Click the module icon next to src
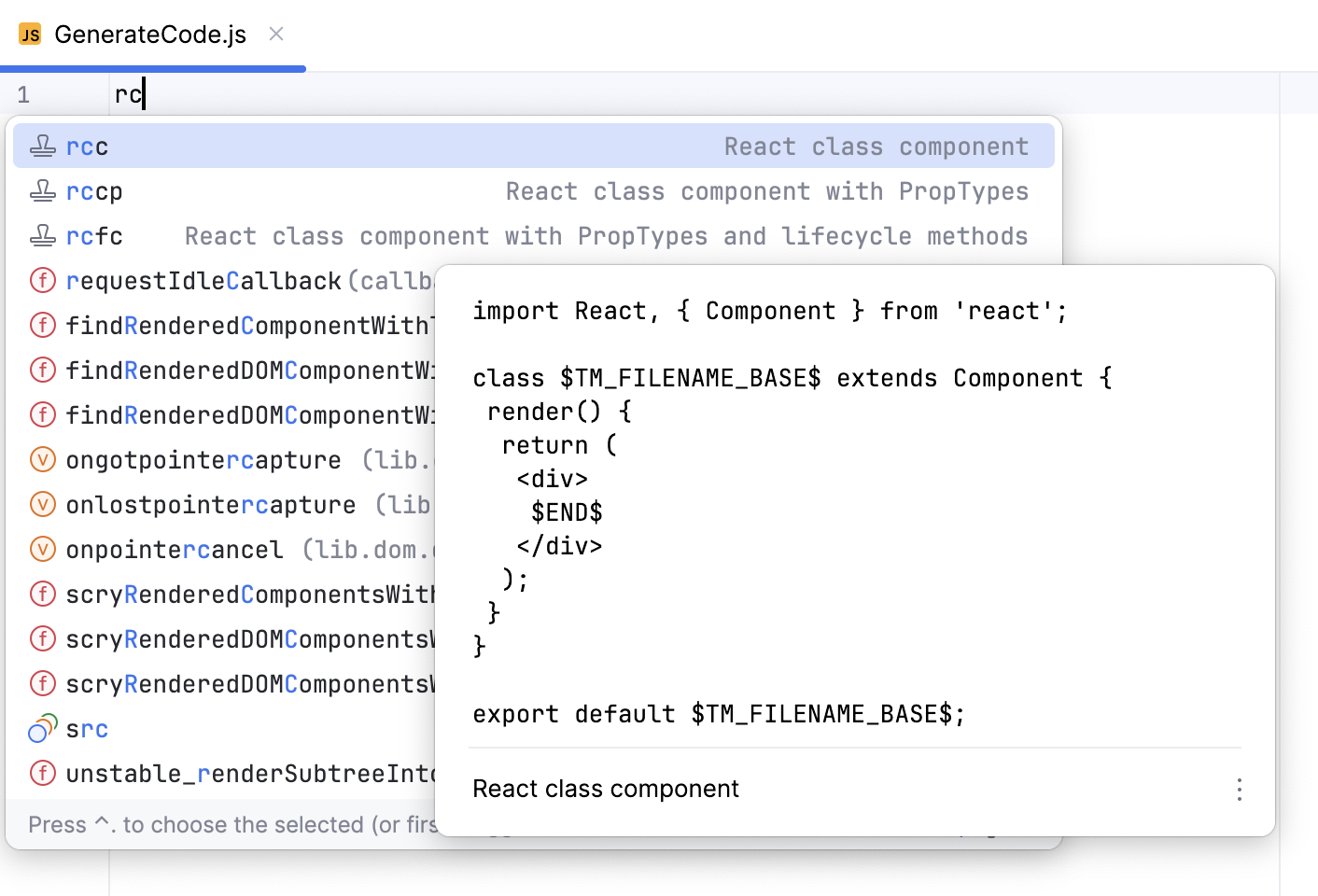Viewport: 1318px width, 896px height. (x=41, y=728)
